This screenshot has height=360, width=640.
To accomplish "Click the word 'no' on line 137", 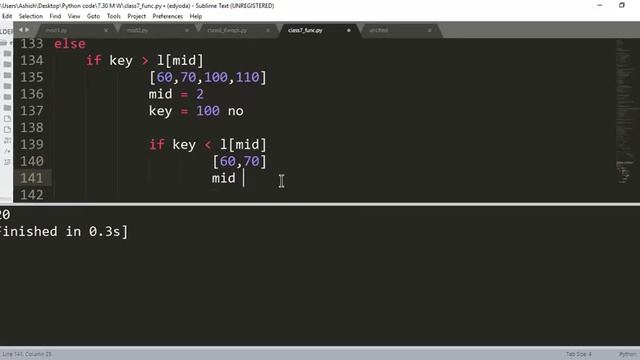I will (x=236, y=111).
